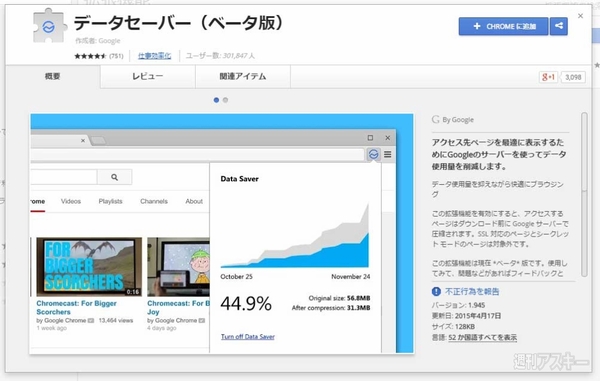Image resolution: width=600 pixels, height=381 pixels.
Task: Click the Original size: 56.8MB text
Action: coord(339,298)
